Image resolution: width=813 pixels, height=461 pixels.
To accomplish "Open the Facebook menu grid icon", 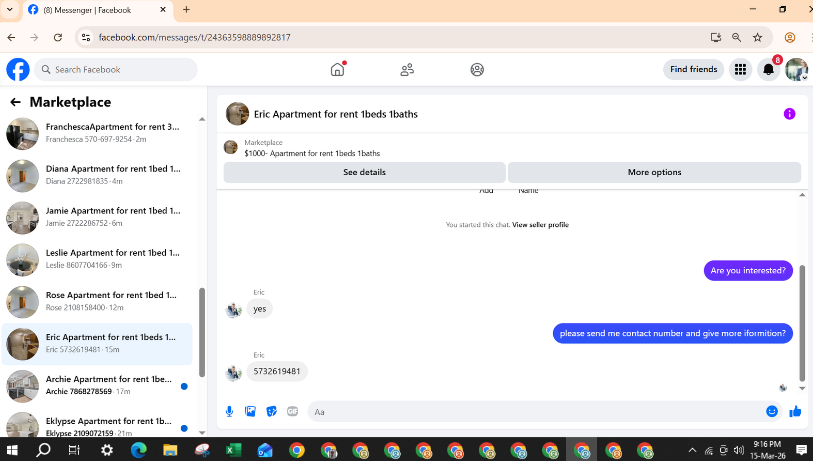I will (740, 69).
